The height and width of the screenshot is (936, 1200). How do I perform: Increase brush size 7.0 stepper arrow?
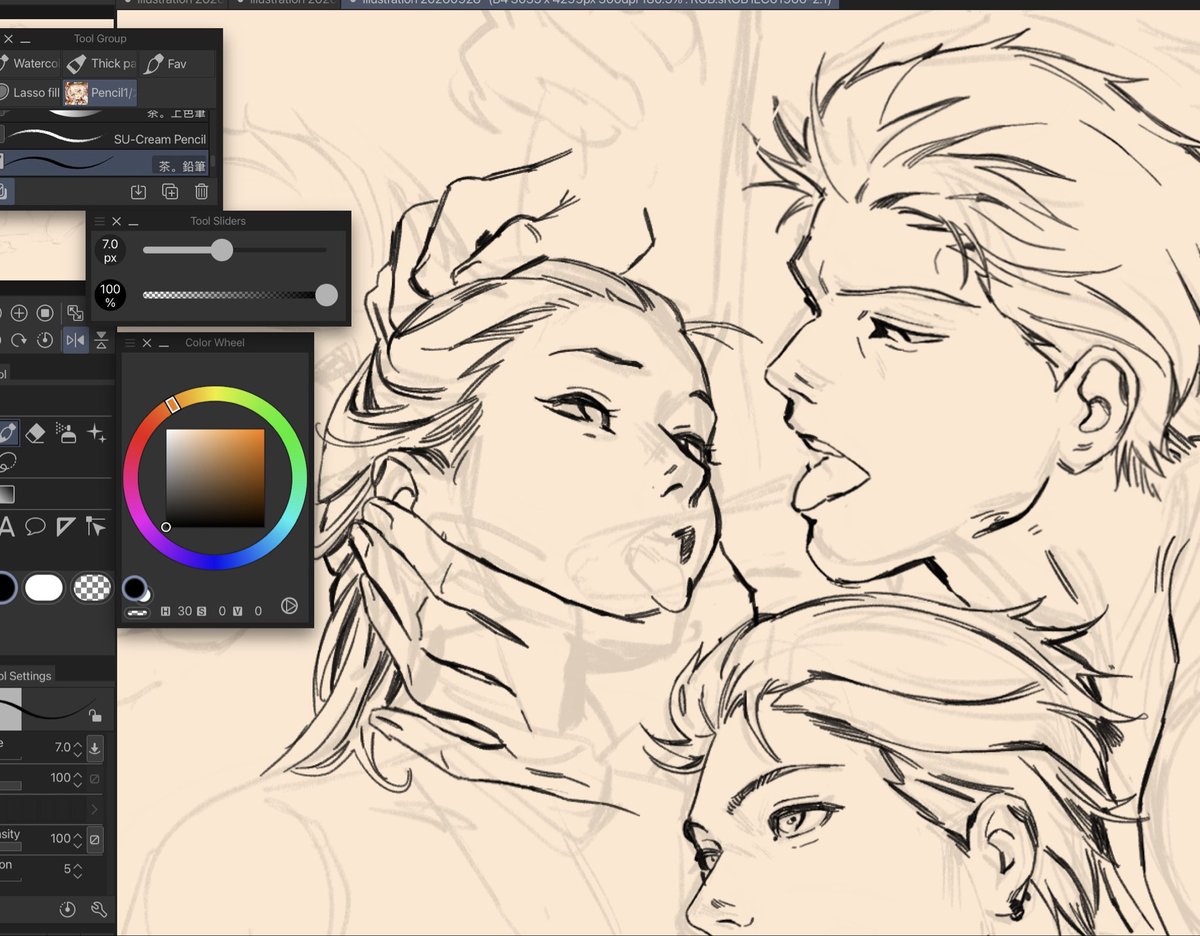[x=77, y=740]
